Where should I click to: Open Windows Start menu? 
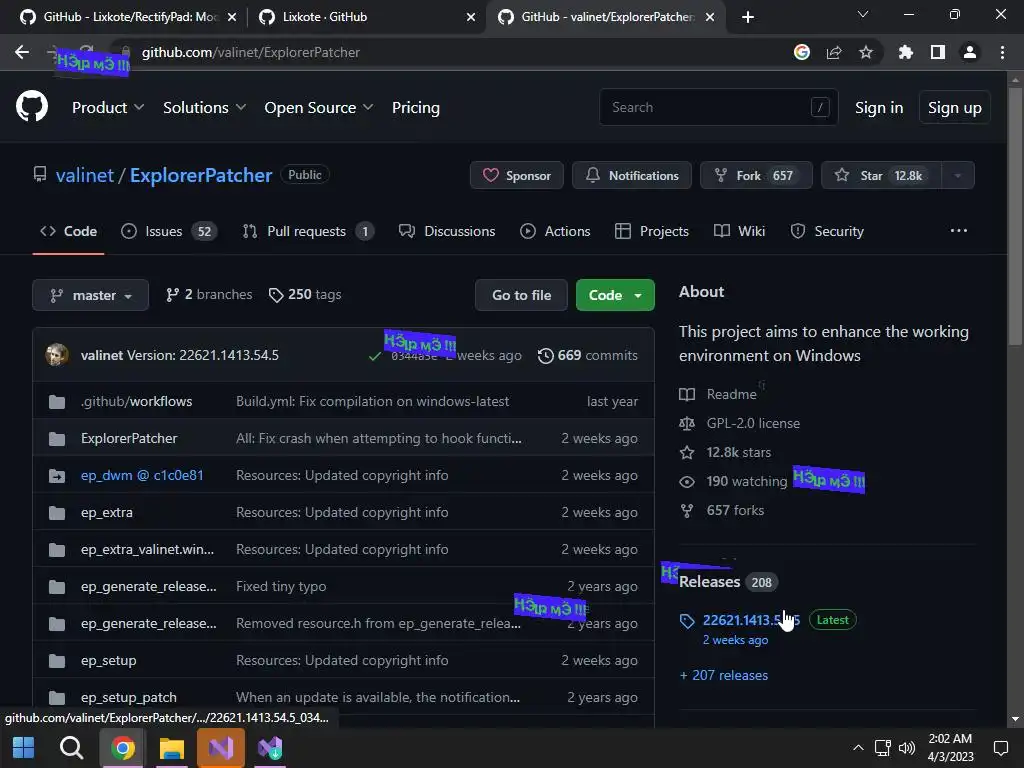[24, 748]
